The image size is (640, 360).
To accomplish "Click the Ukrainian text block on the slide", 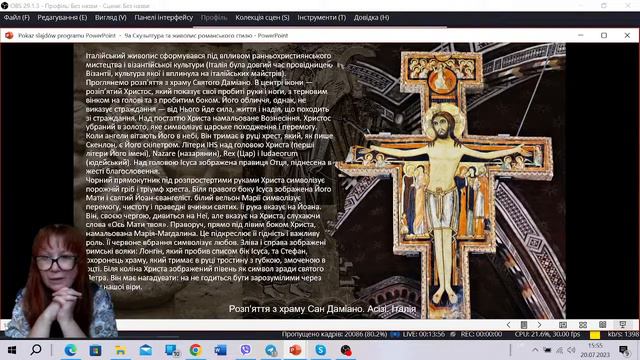I will (209, 171).
